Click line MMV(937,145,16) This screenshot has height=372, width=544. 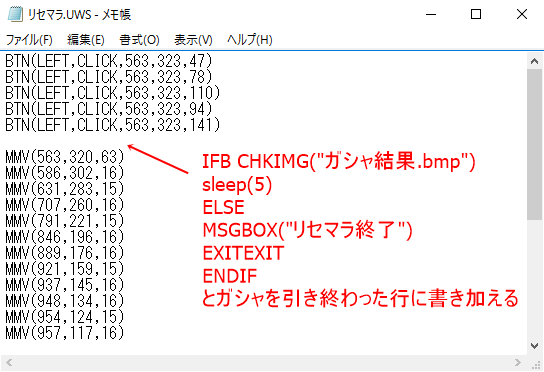click(65, 285)
